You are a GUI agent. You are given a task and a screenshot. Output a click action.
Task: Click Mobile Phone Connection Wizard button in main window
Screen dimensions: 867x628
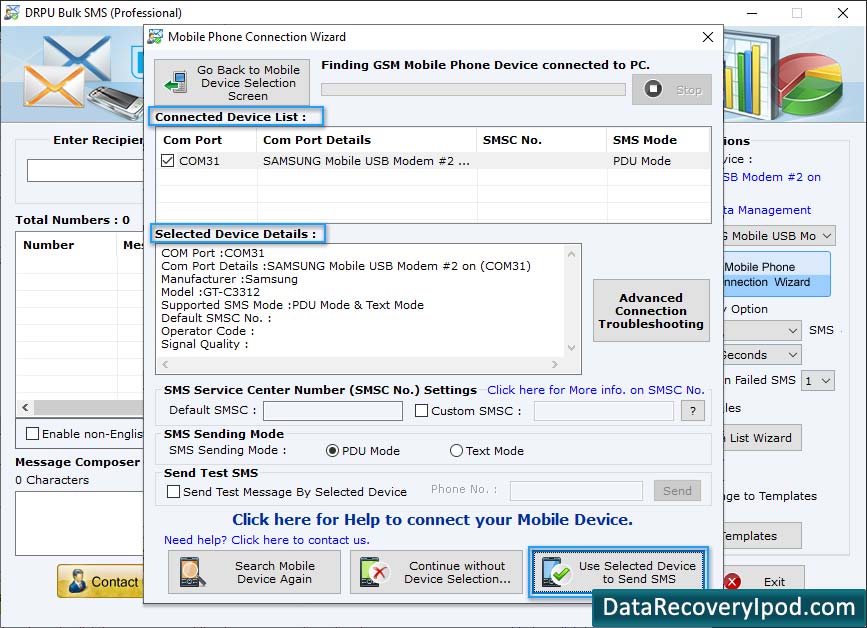coord(776,274)
